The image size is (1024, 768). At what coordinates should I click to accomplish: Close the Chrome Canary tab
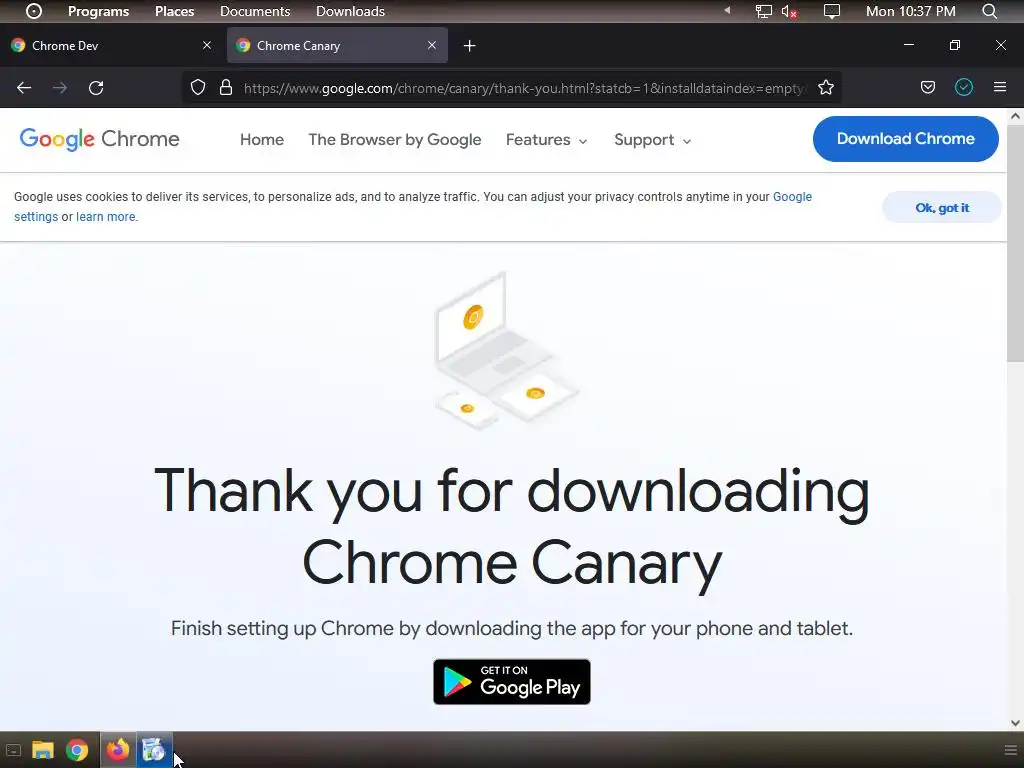coord(432,45)
